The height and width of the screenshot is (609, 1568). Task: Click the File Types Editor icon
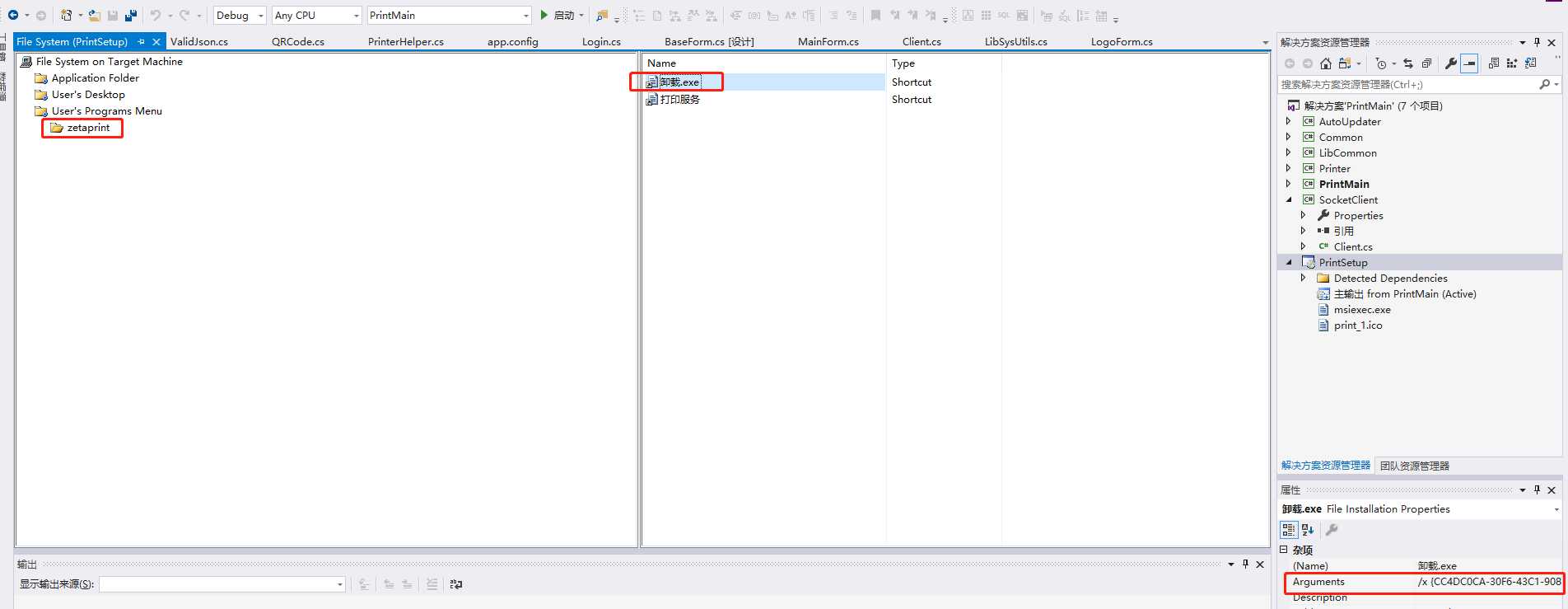pyautogui.click(x=1531, y=63)
